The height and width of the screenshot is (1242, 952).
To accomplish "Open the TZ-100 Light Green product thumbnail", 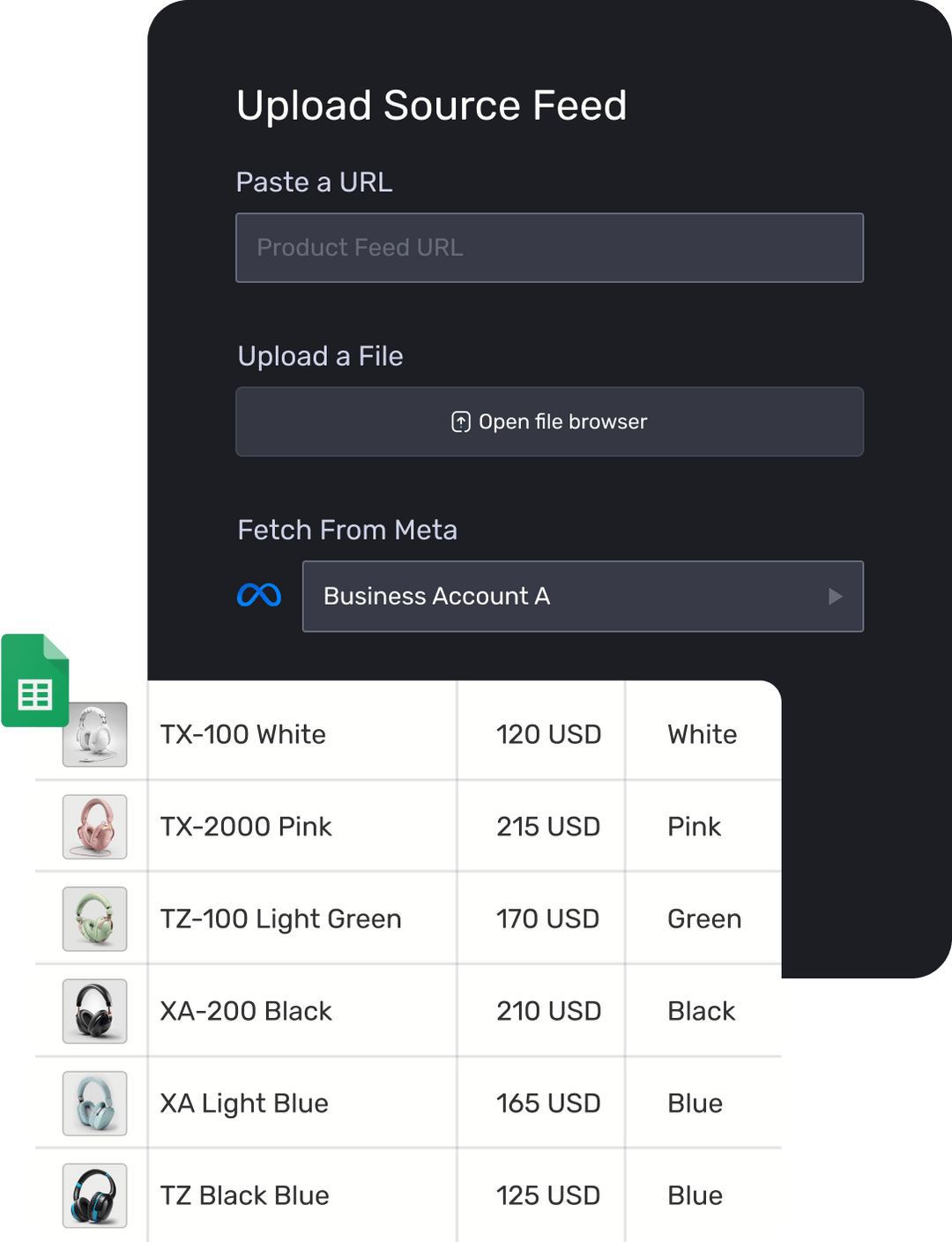I will (x=95, y=918).
